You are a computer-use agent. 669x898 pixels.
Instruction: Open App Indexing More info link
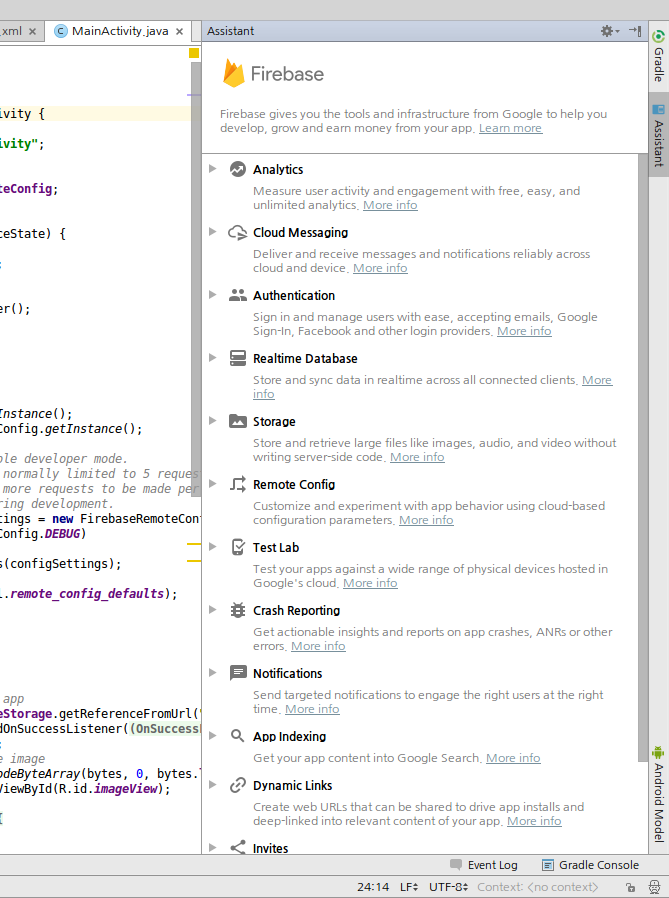tap(513, 758)
